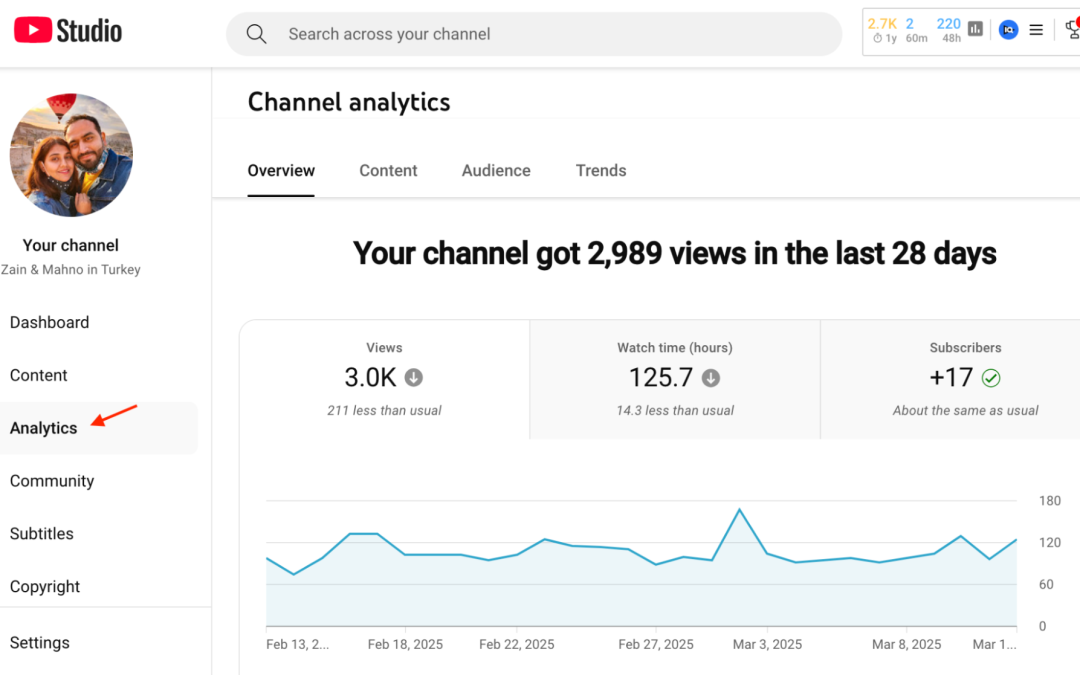1080x675 pixels.
Task: Select the Overview tab
Action: [281, 171]
